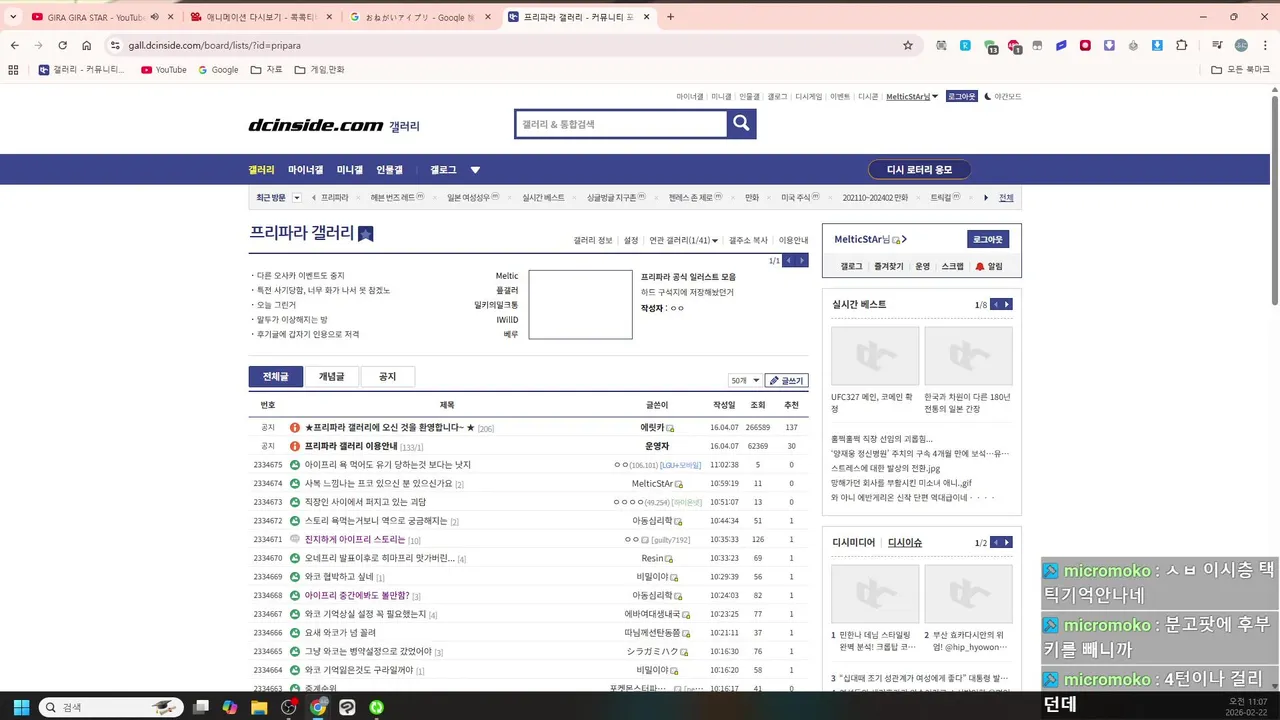Click Chrome profile avatar icon
Viewport: 1280px width, 720px height.
1241,45
